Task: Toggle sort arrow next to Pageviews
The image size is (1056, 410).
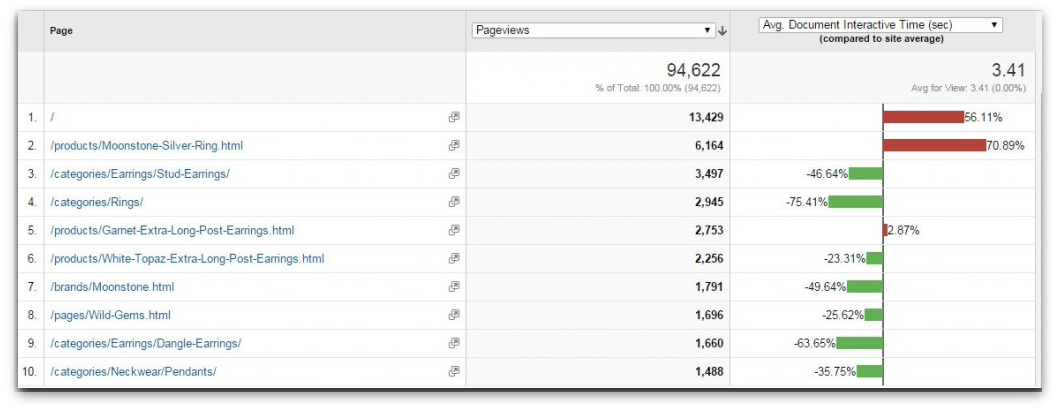Action: click(723, 31)
